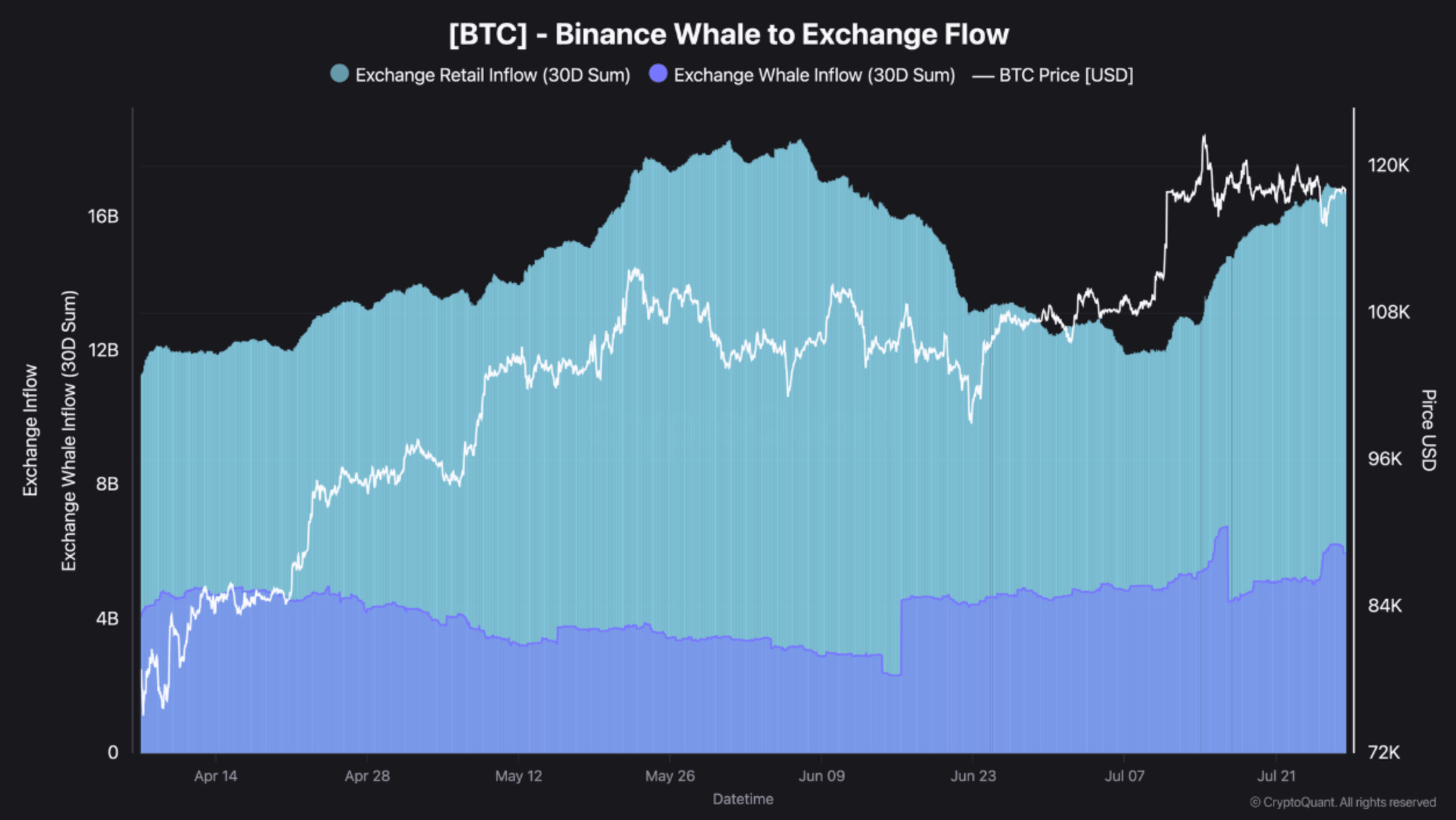Viewport: 1456px width, 820px height.
Task: Click the white BTC Price legend line marker
Action: pyautogui.click(x=983, y=76)
